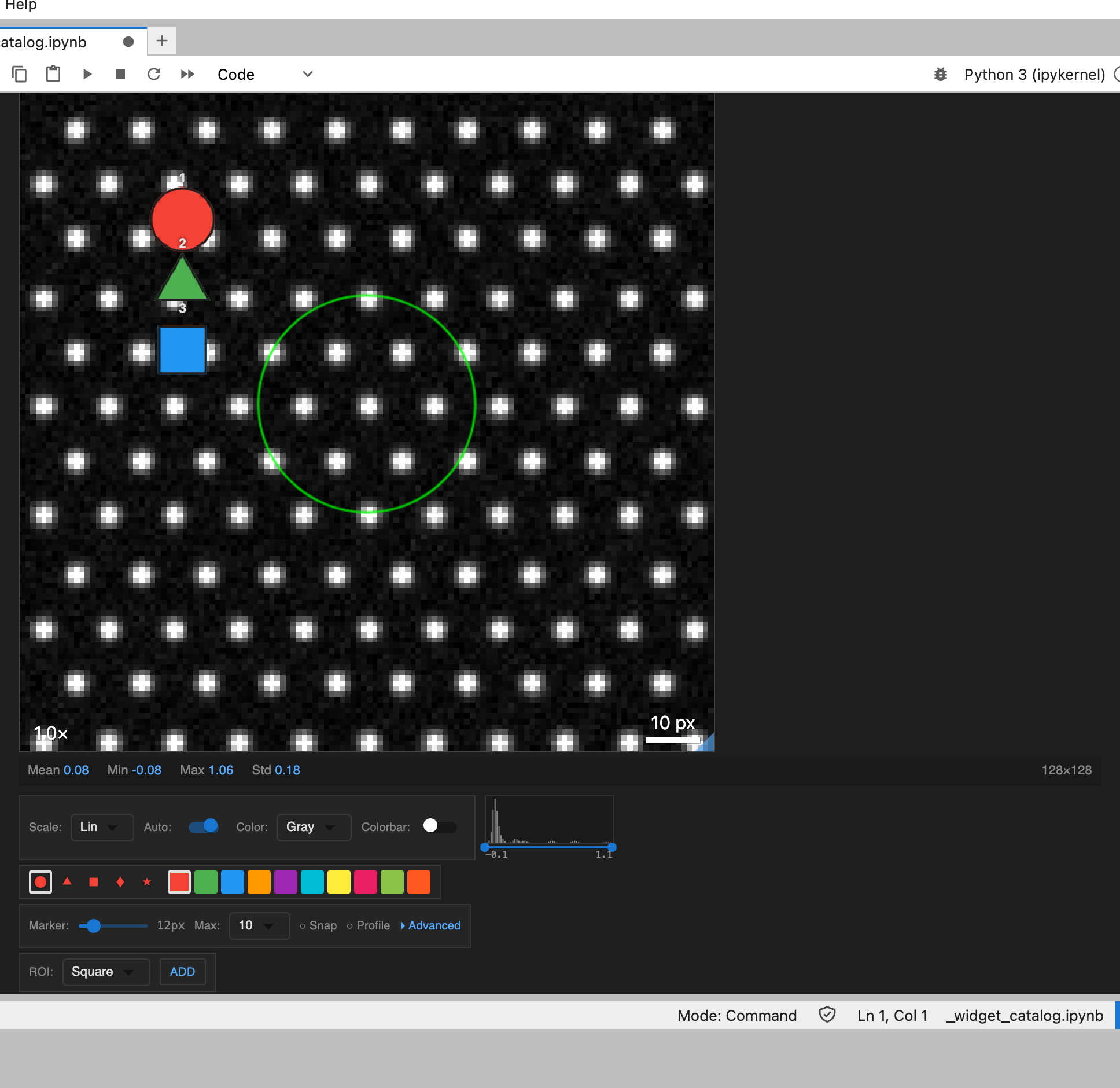This screenshot has width=1120, height=1088.
Task: Pick the purple color swatch
Action: 286,882
